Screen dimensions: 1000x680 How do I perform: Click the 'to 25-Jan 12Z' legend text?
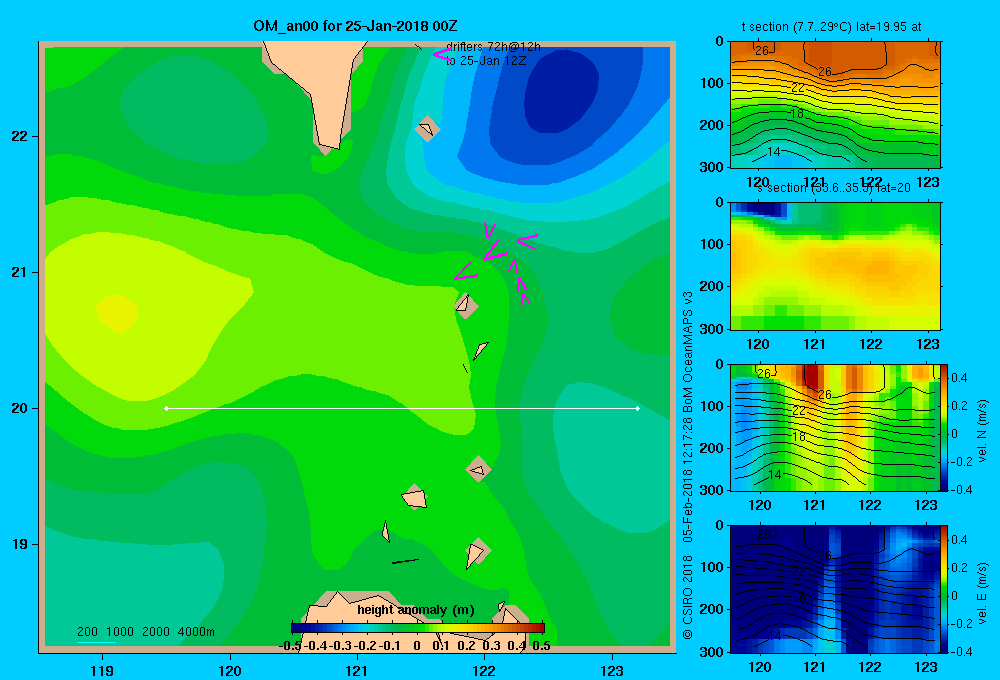click(486, 61)
